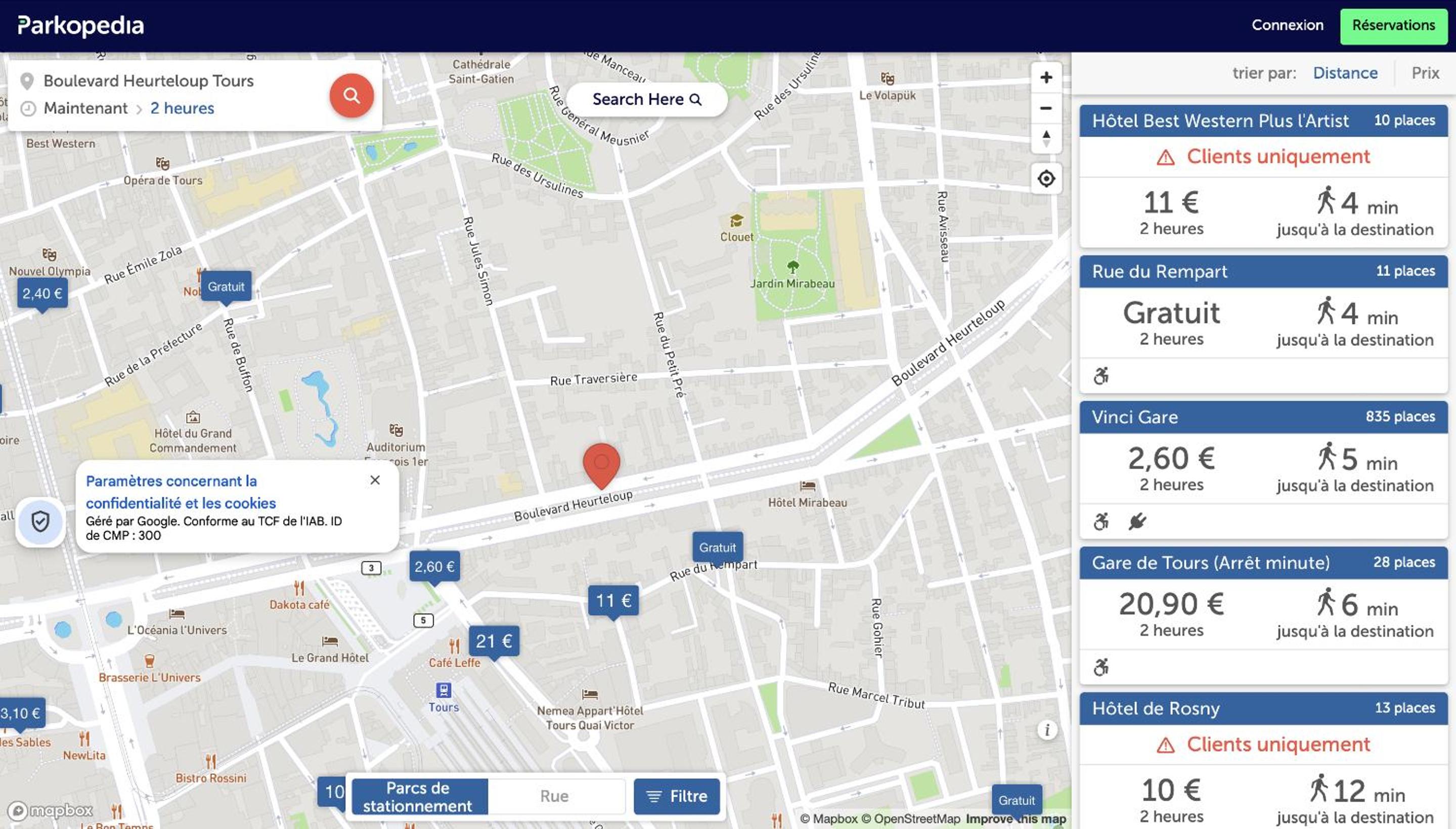
Task: Switch to Parcs de stationnement view
Action: pos(418,796)
